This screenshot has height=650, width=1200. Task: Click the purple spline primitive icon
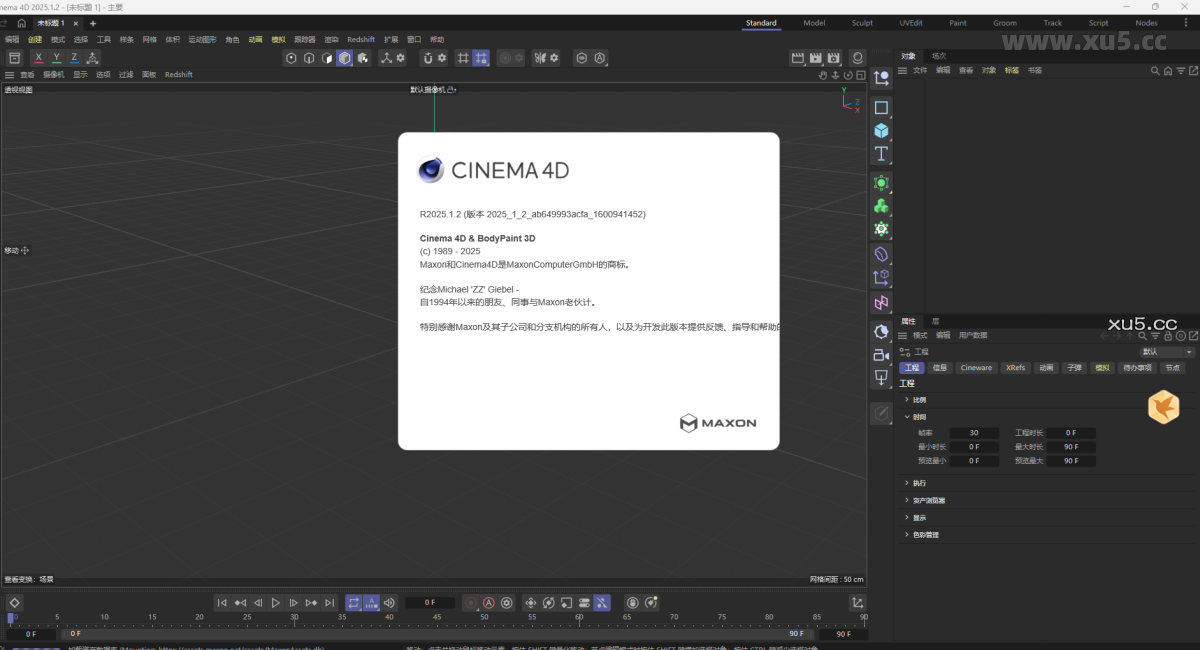point(881,253)
